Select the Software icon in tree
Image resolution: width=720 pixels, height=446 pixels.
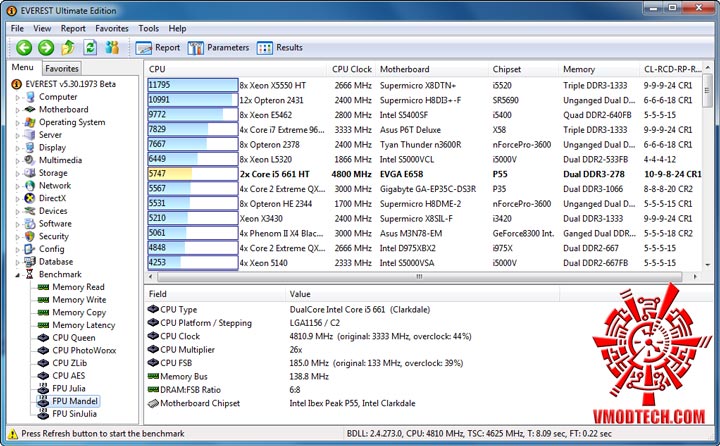pyautogui.click(x=30, y=224)
